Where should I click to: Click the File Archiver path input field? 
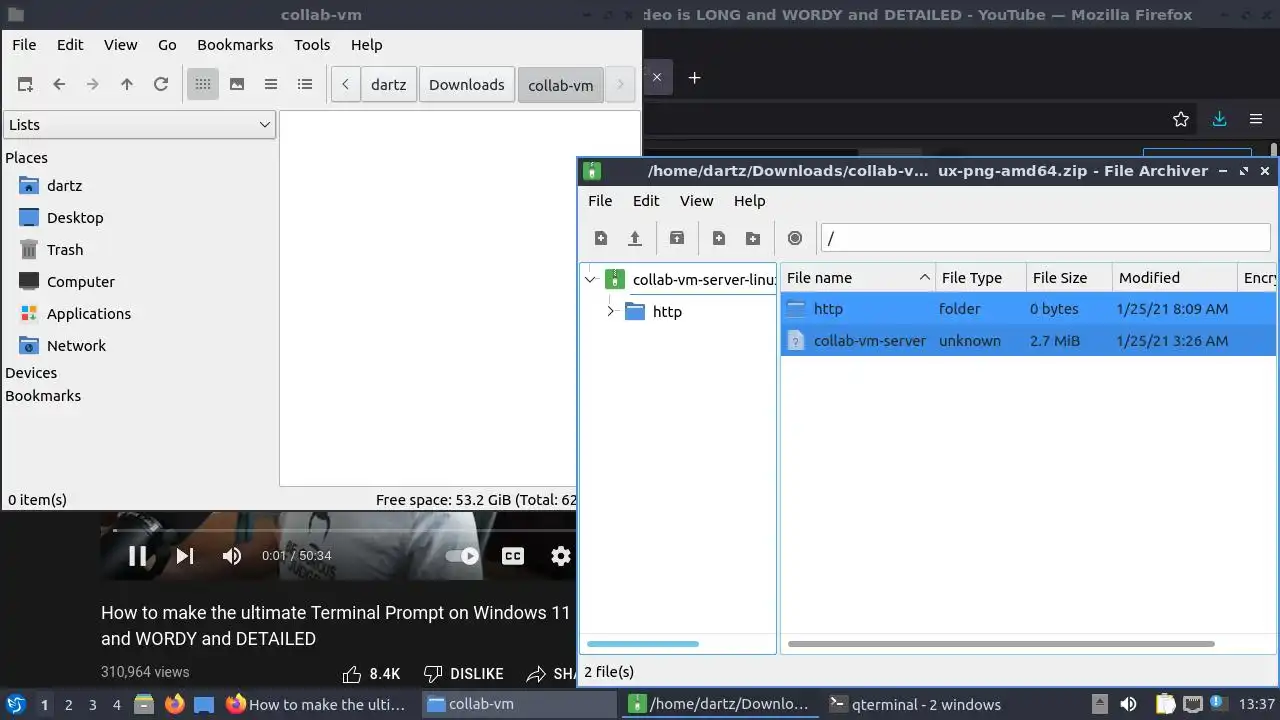point(1045,238)
